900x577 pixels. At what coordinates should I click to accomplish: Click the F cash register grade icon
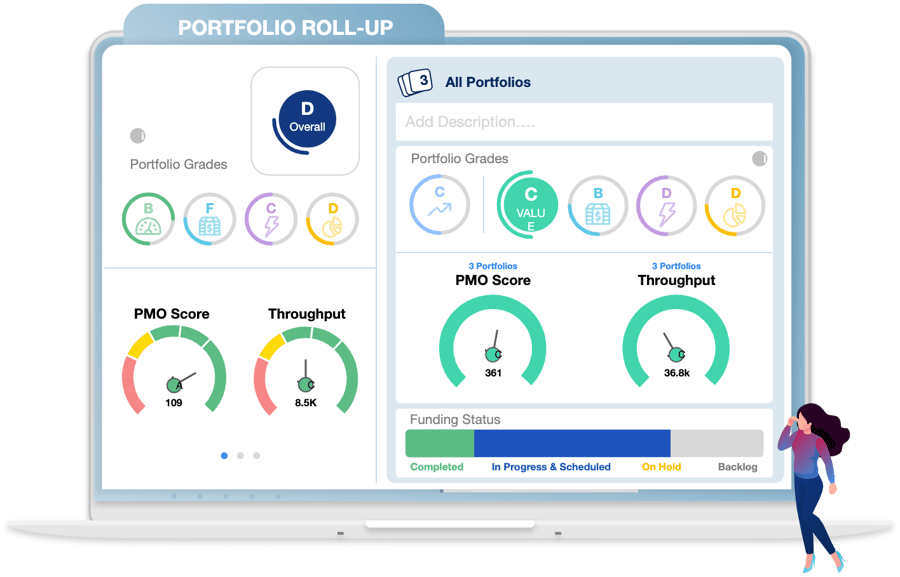pos(209,218)
